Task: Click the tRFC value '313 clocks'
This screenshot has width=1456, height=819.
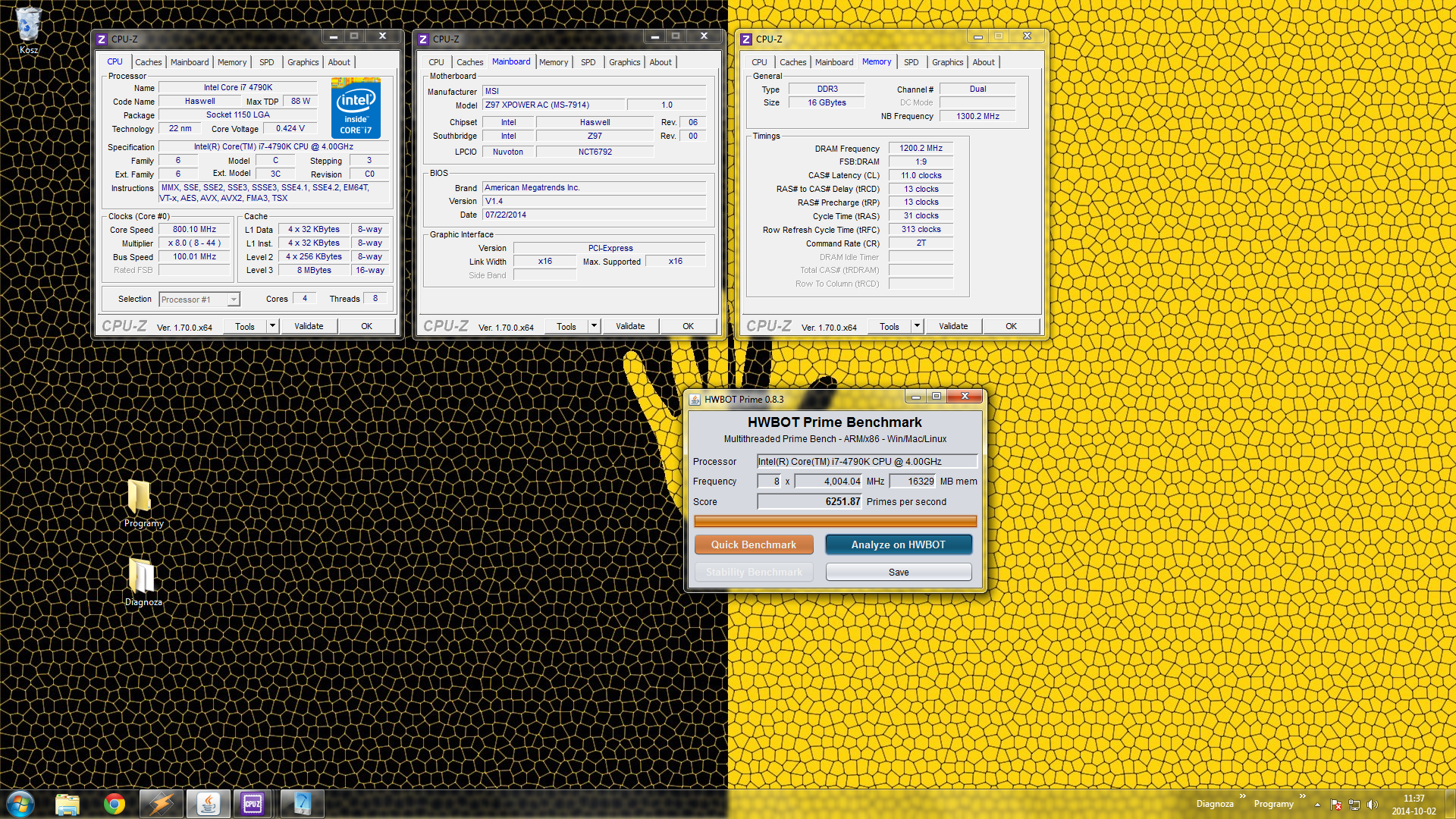Action: coord(921,229)
